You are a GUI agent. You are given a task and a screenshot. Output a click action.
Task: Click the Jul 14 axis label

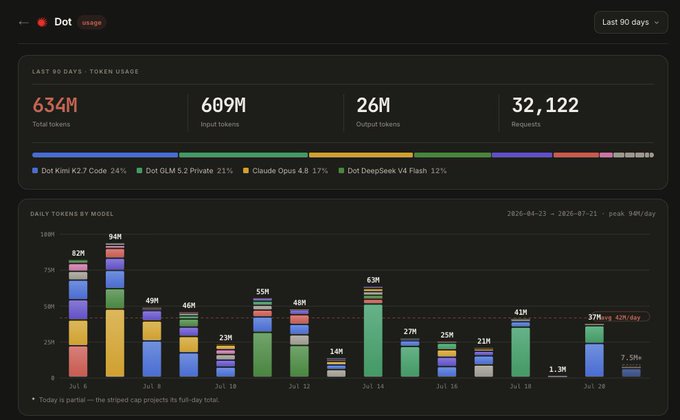pyautogui.click(x=373, y=386)
